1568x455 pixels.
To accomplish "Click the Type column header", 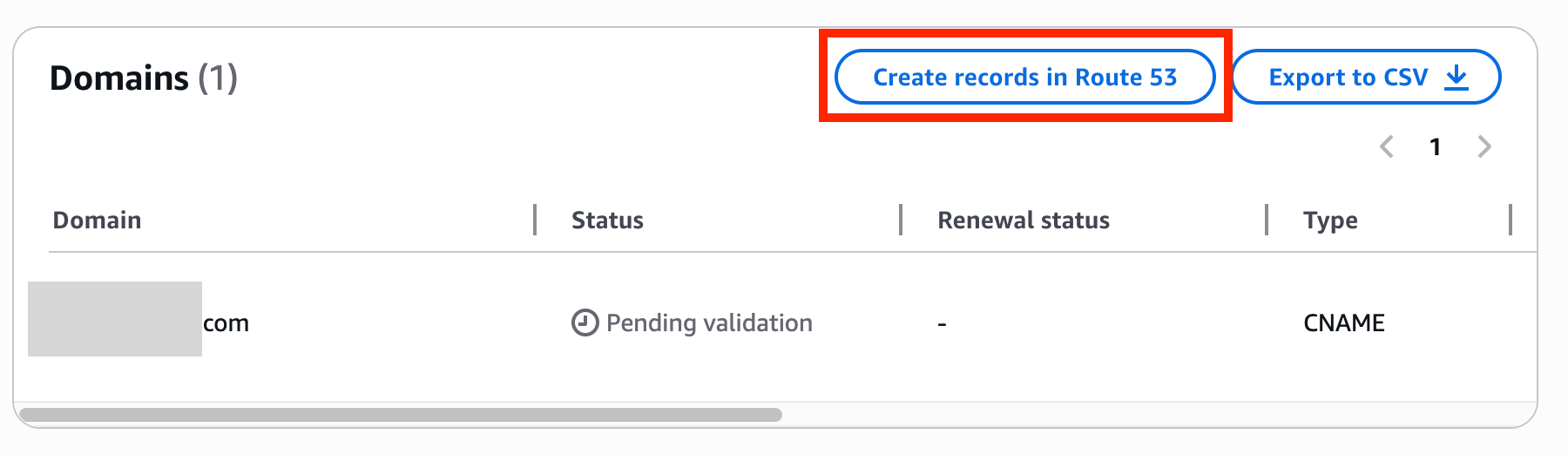I will pos(1330,220).
